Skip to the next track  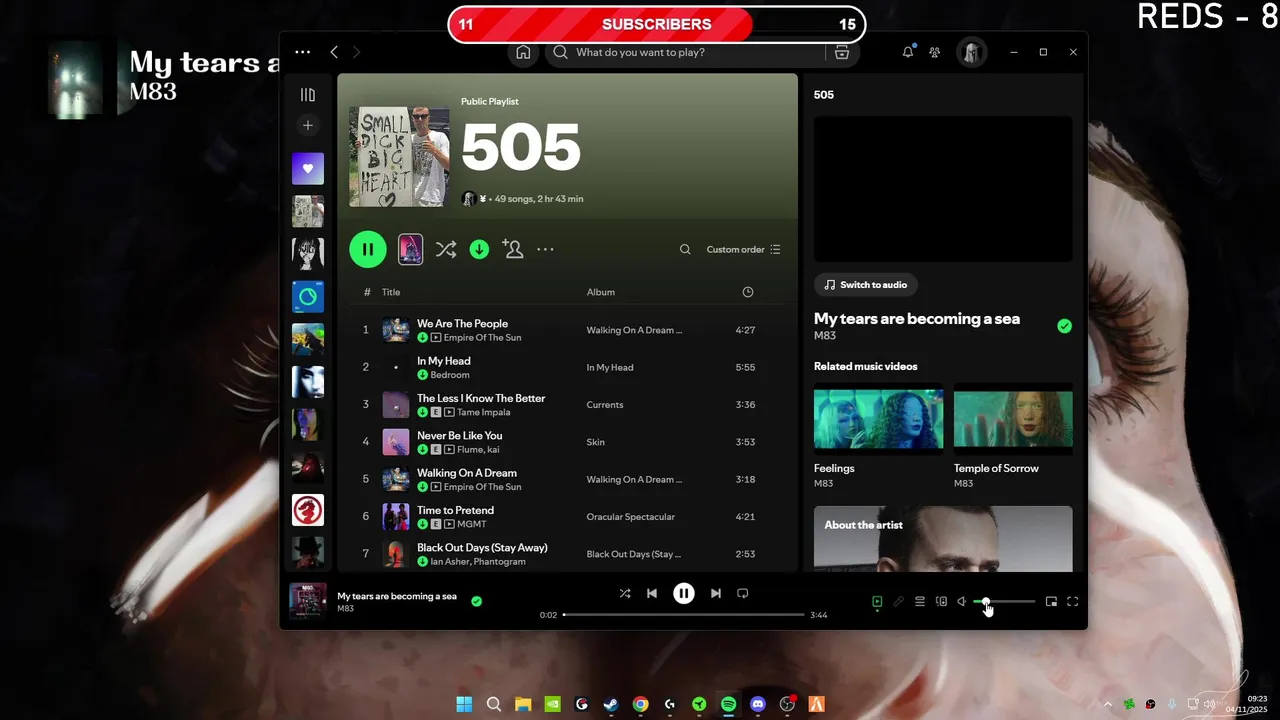(716, 593)
